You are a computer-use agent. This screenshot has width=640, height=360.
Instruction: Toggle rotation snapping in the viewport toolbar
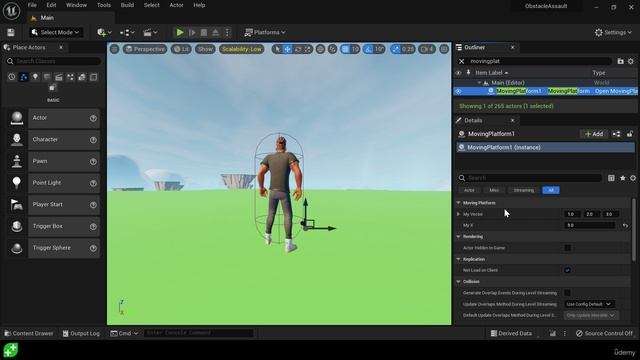coord(369,49)
